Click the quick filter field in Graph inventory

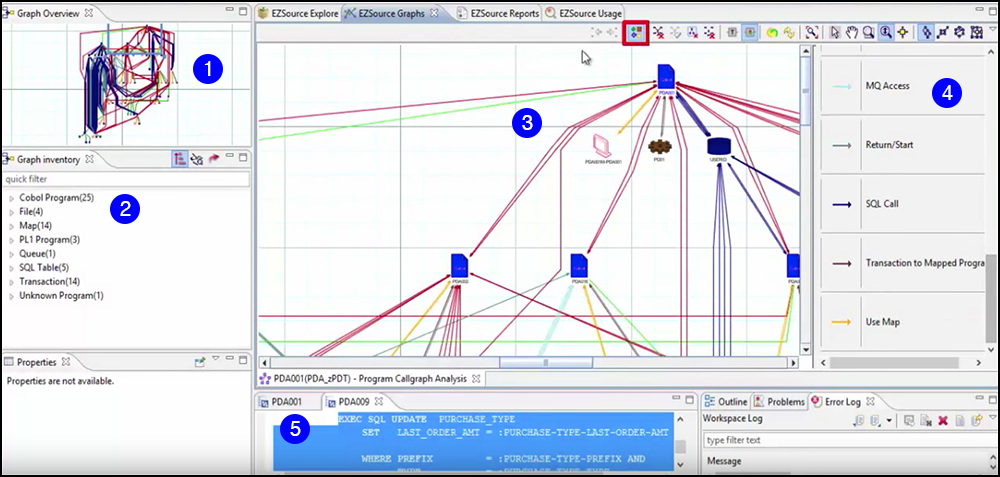click(x=126, y=180)
